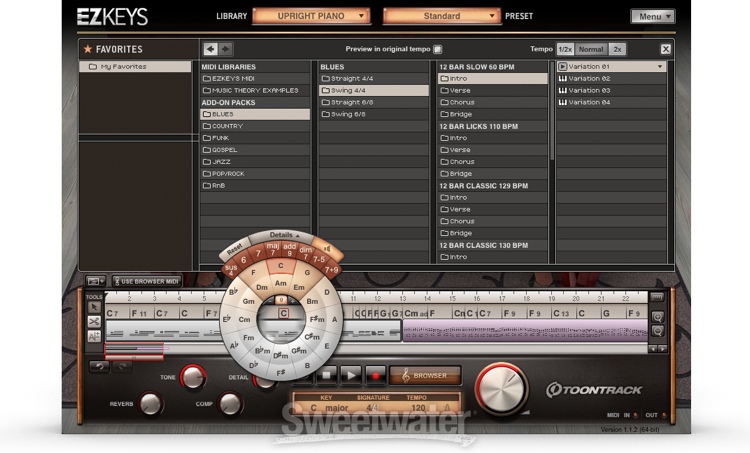Zoom in on the song track
750x453 pixels.
[x=658, y=317]
